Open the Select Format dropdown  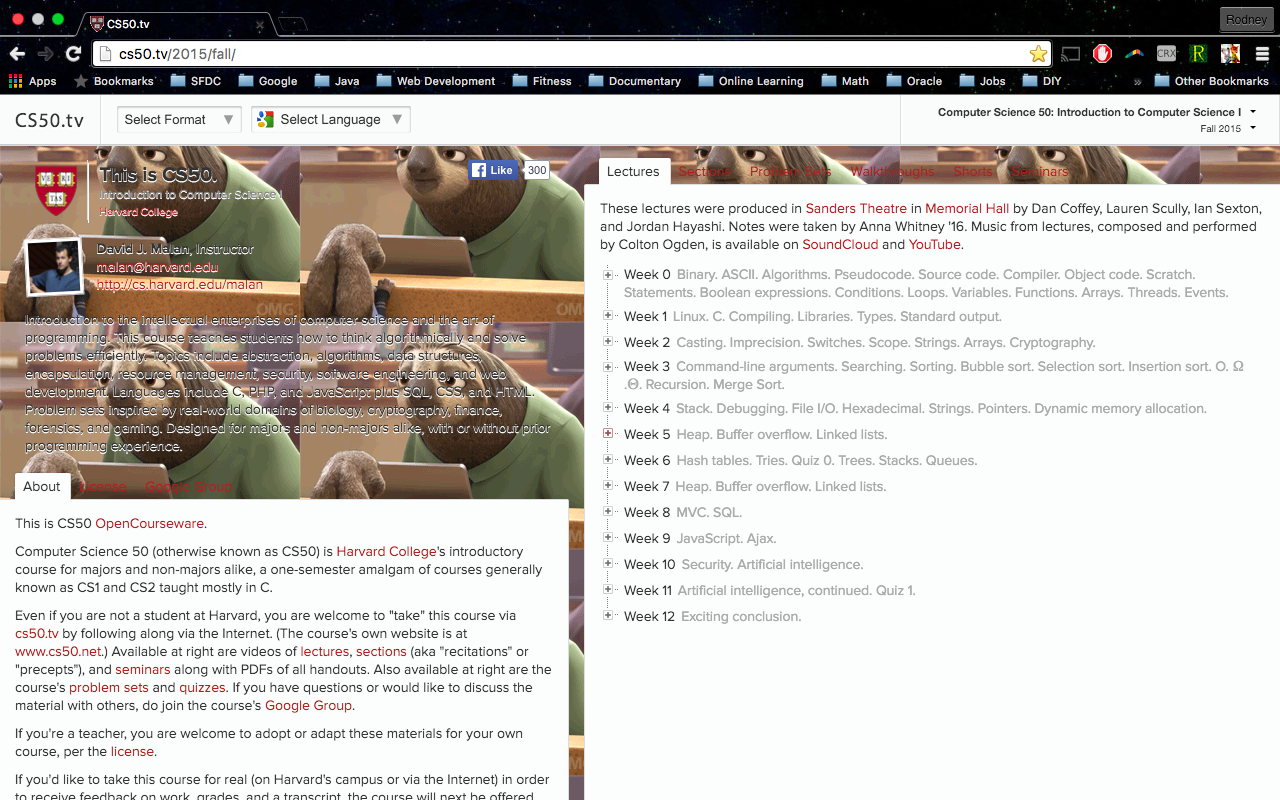(179, 120)
